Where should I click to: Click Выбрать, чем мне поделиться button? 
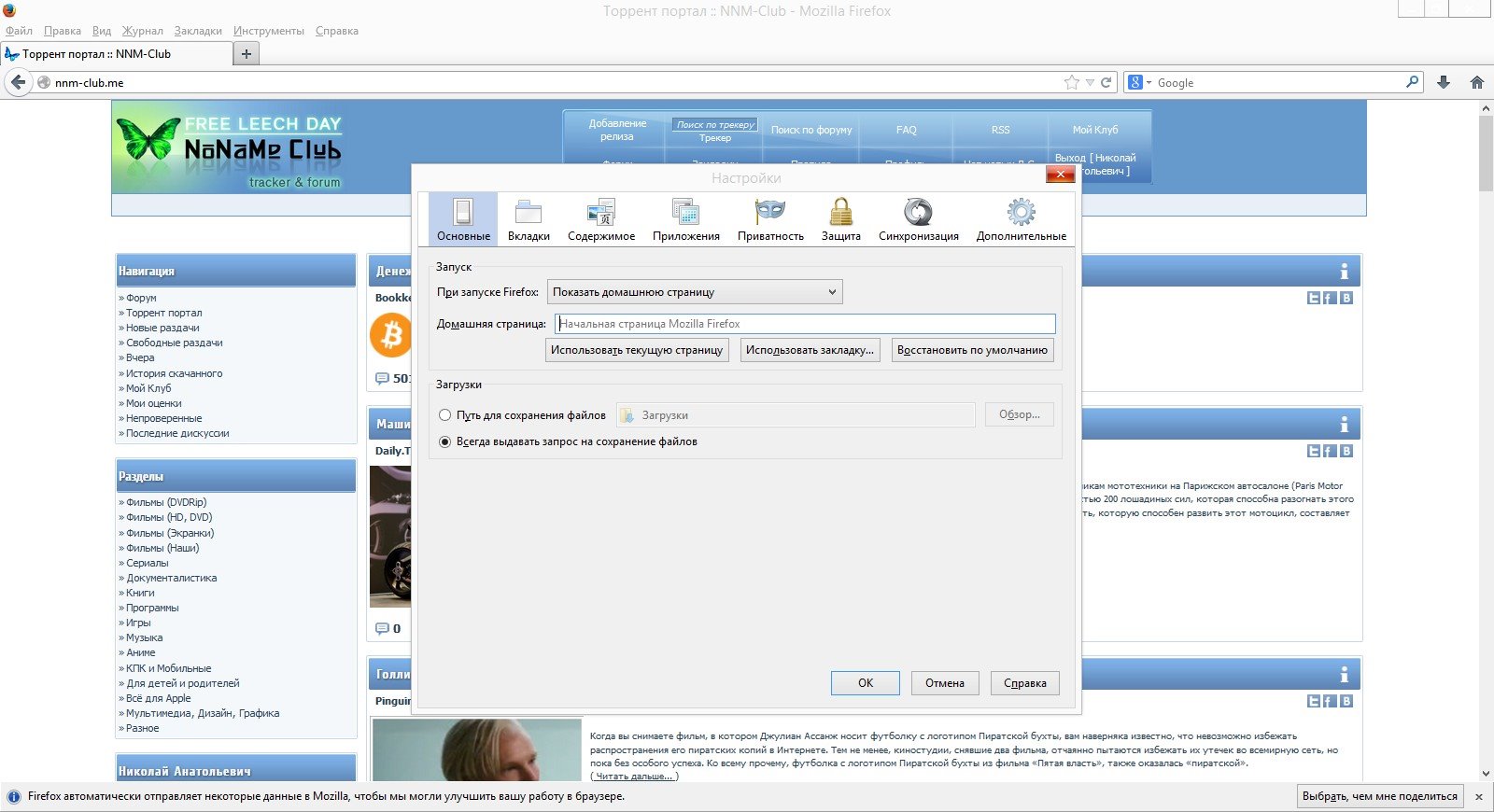pos(1380,796)
